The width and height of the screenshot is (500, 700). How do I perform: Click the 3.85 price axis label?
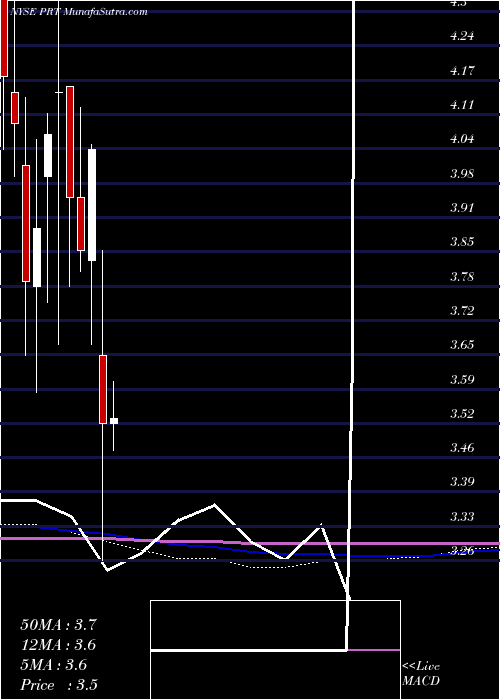462,242
